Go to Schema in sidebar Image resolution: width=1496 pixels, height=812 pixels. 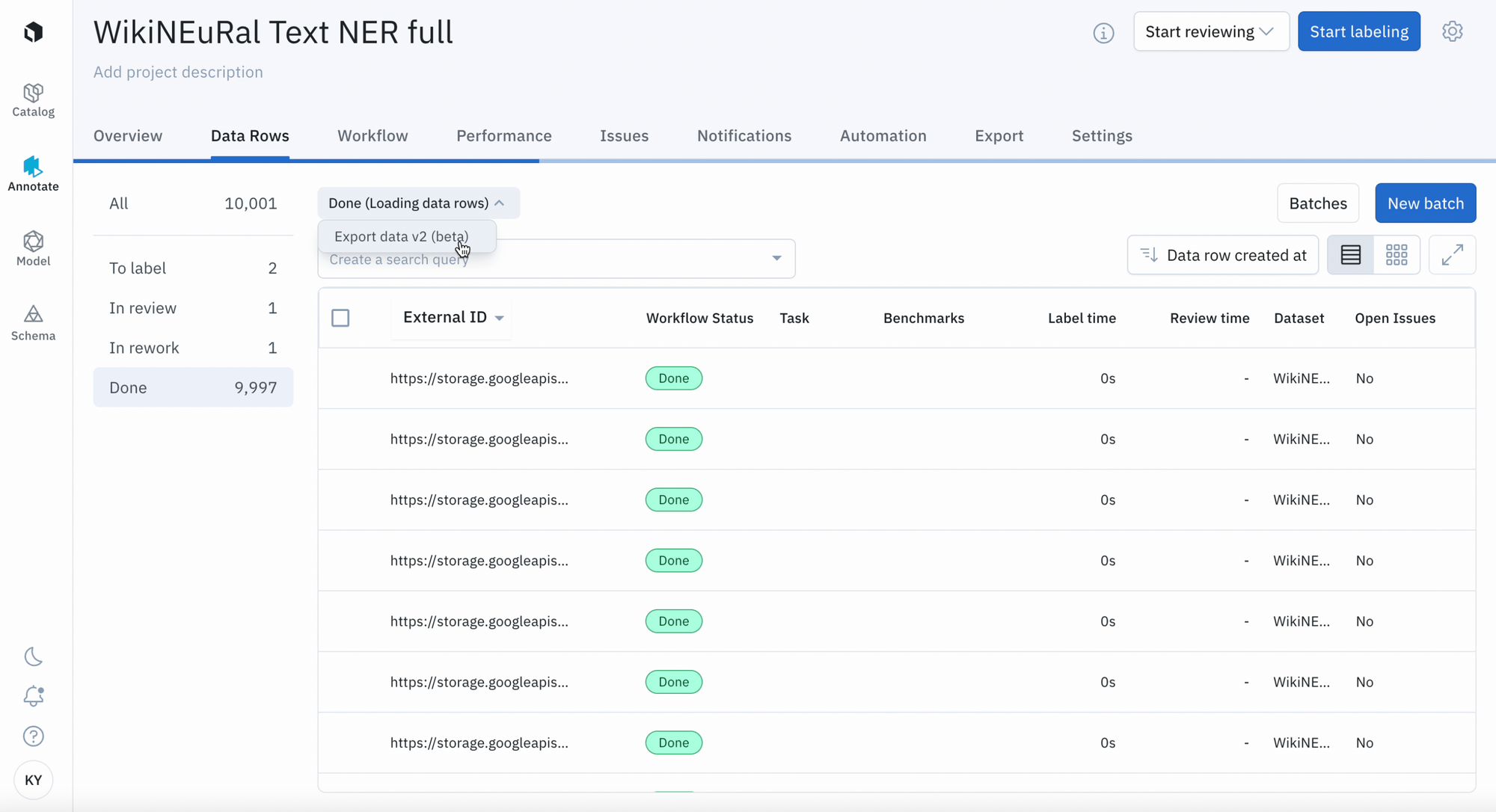click(x=33, y=323)
